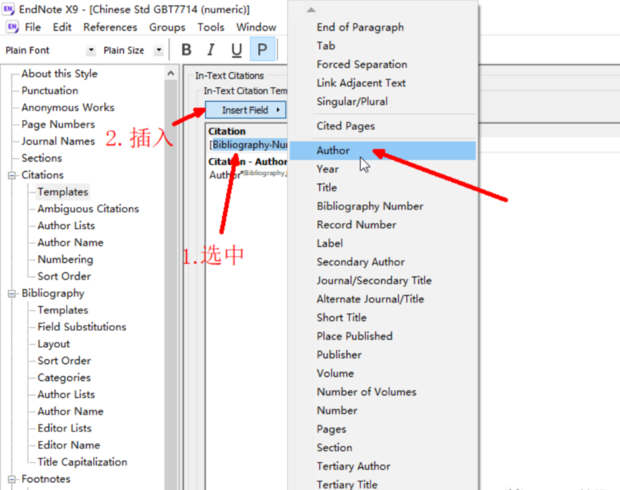Click the Bibliography Number citation template field
The image size is (620, 490).
point(250,145)
